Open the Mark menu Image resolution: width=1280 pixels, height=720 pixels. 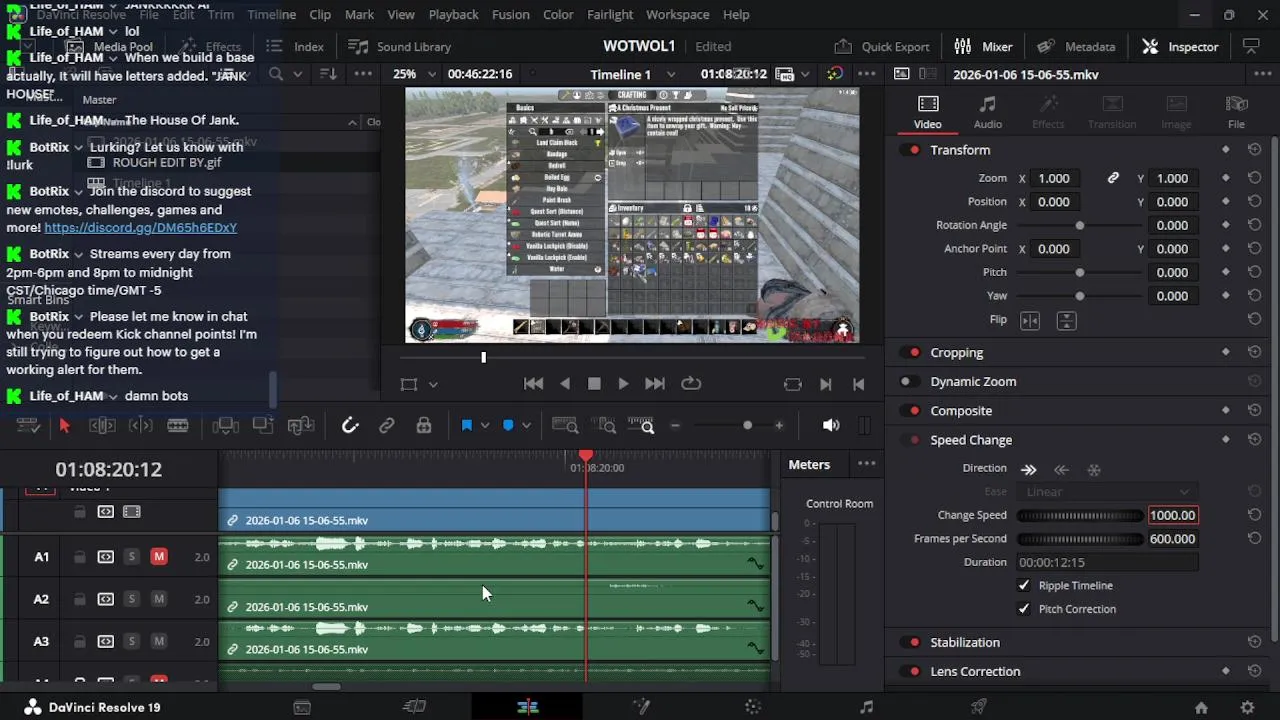(359, 15)
